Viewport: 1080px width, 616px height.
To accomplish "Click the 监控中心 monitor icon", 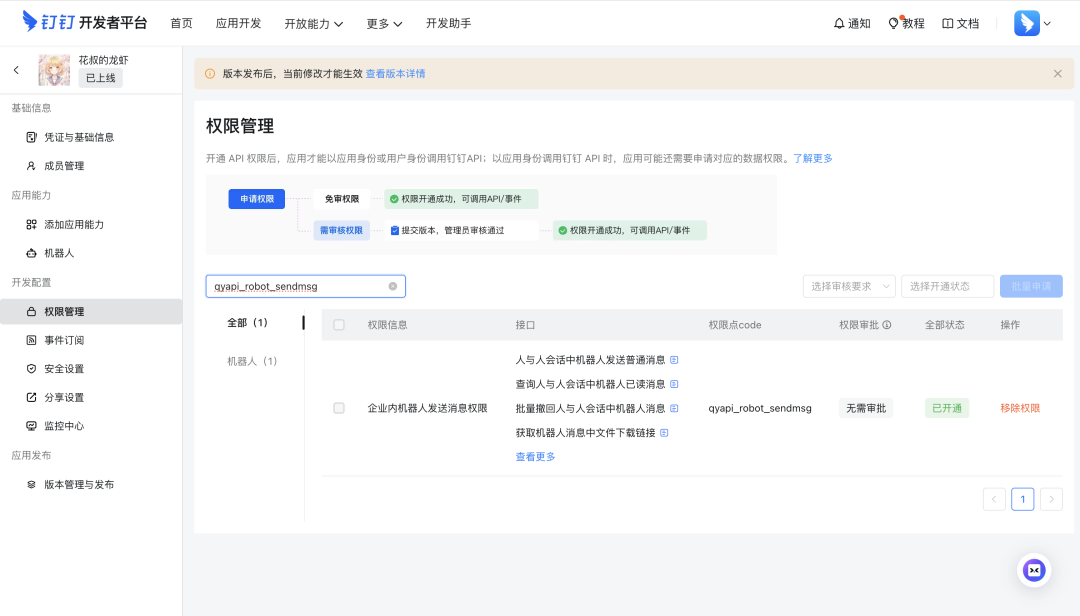I will click(31, 426).
